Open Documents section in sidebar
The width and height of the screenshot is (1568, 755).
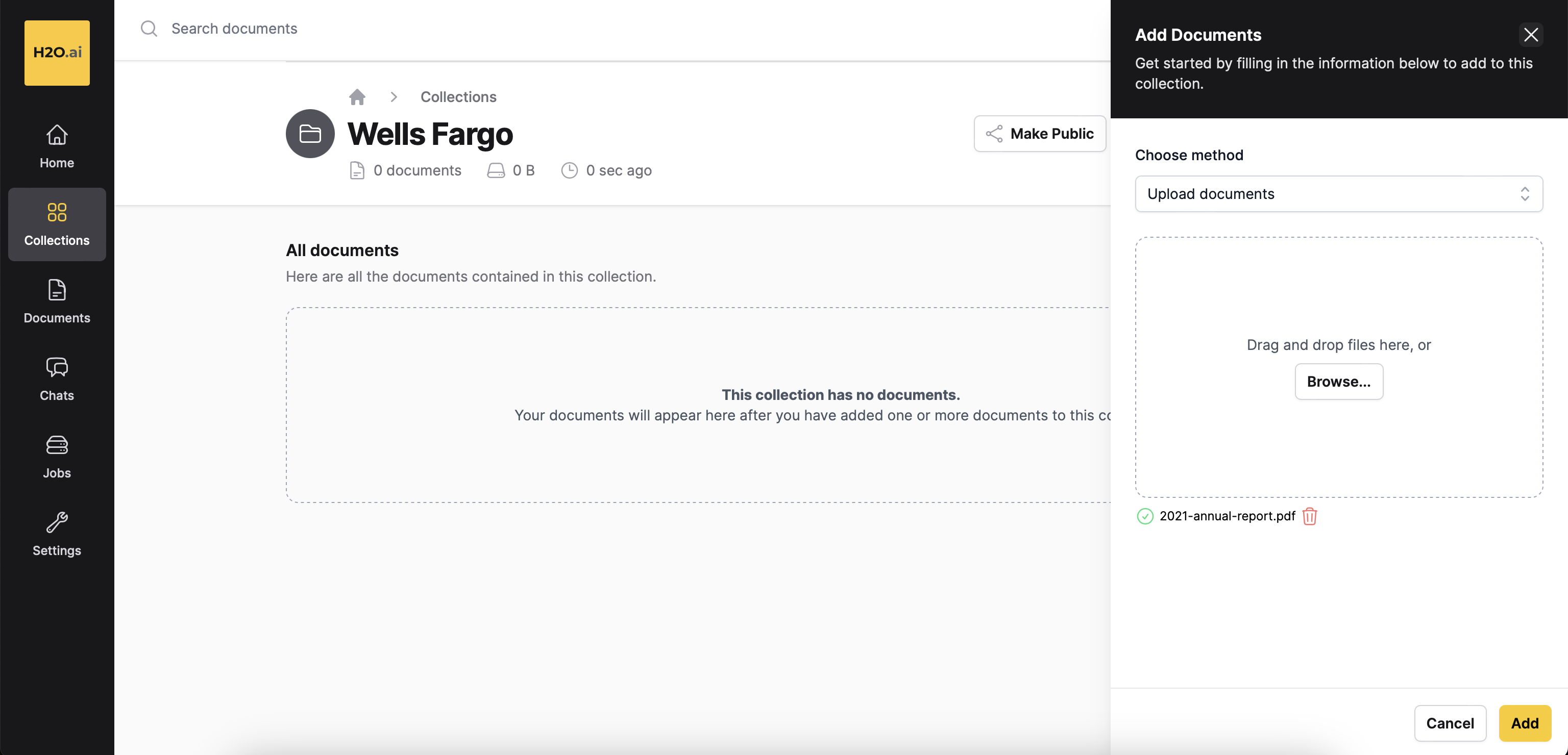point(57,302)
